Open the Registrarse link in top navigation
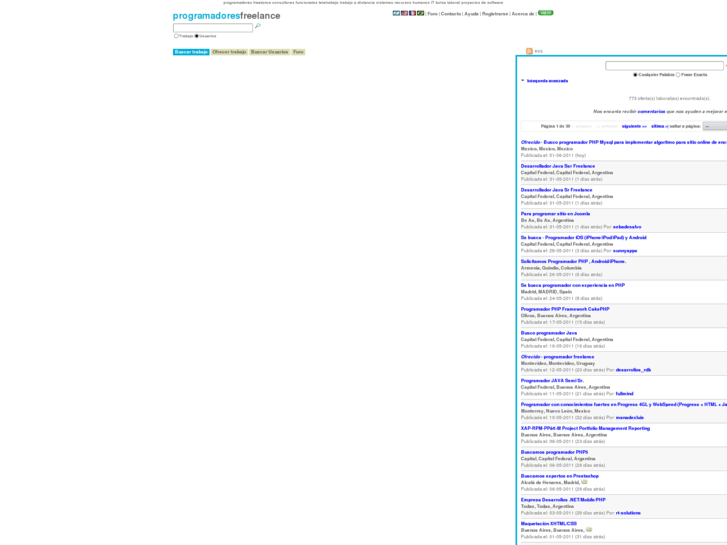 click(x=495, y=14)
